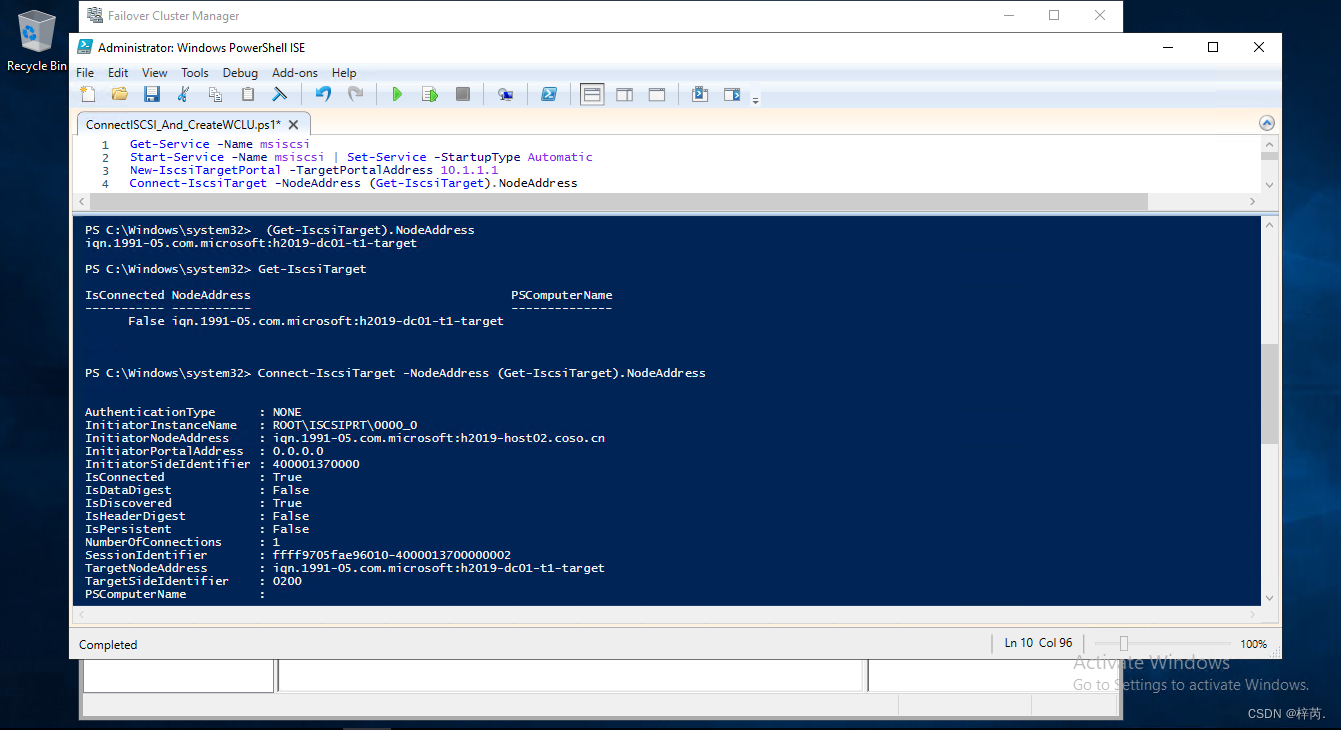Viewport: 1341px width, 730px height.
Task: Click the Run Selection toolbar icon
Action: [x=429, y=93]
